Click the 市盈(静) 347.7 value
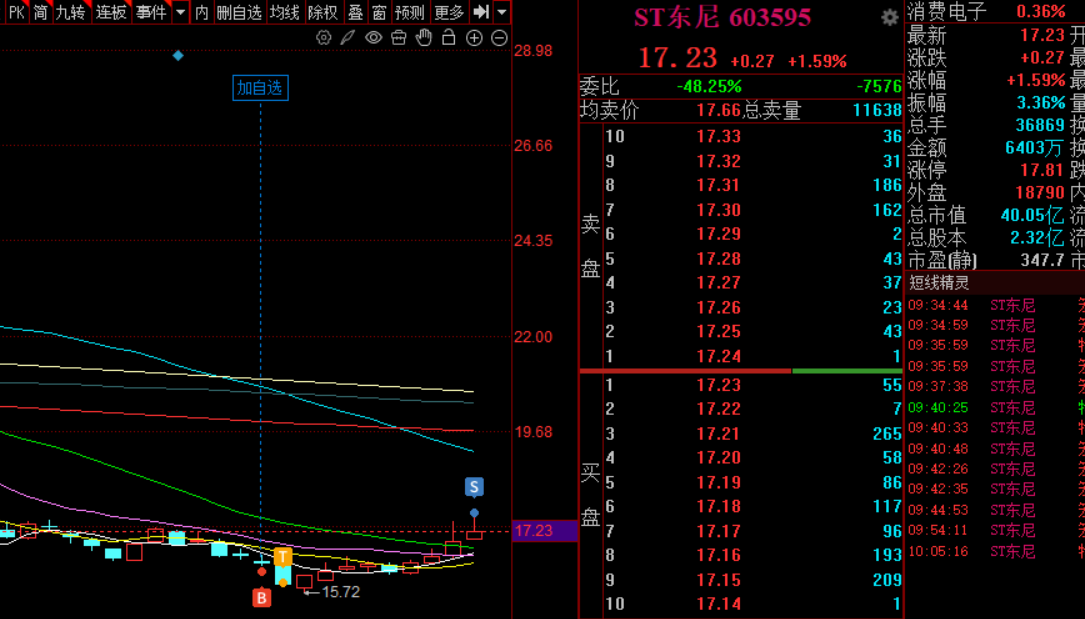The height and width of the screenshot is (619, 1085). tap(1042, 260)
